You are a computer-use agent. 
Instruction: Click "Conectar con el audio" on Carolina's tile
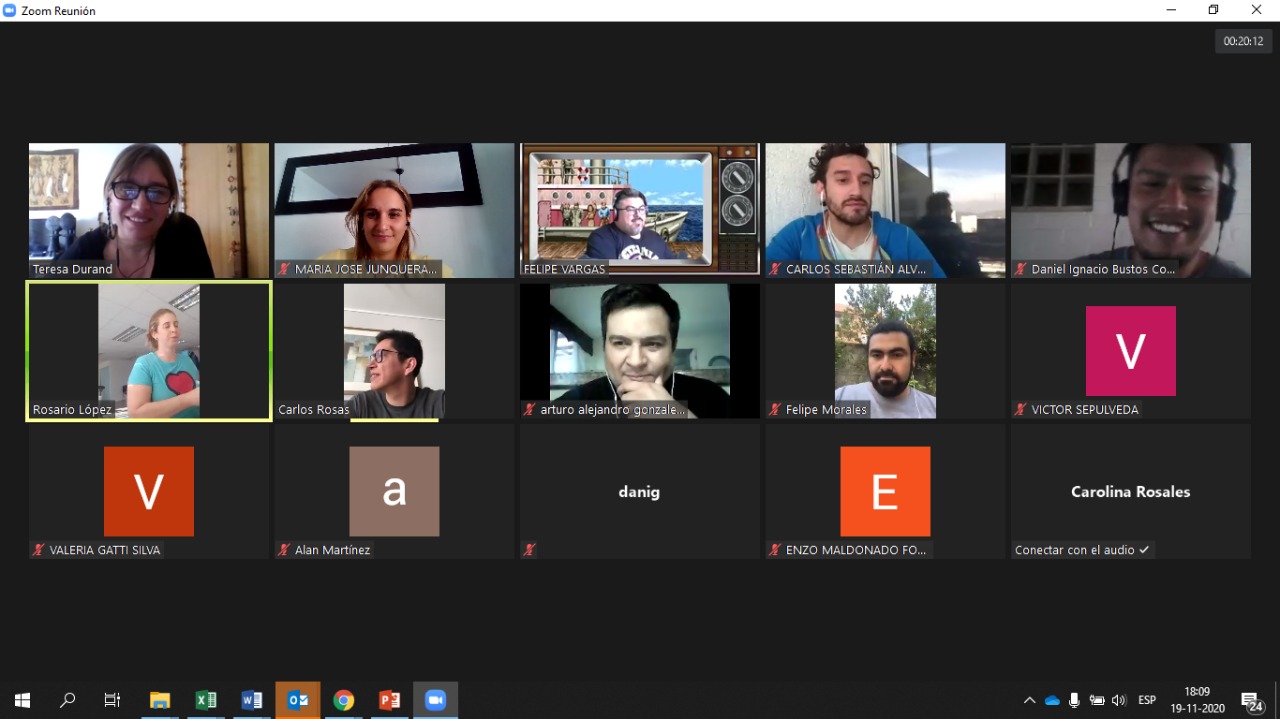[1082, 550]
